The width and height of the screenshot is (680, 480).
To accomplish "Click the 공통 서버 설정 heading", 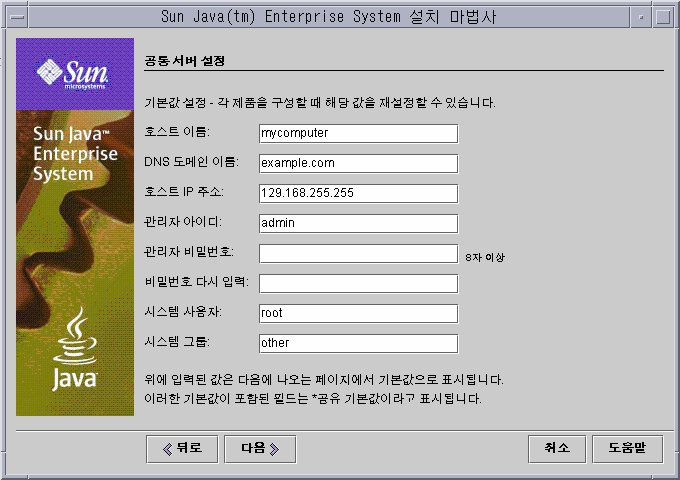I will click(185, 61).
